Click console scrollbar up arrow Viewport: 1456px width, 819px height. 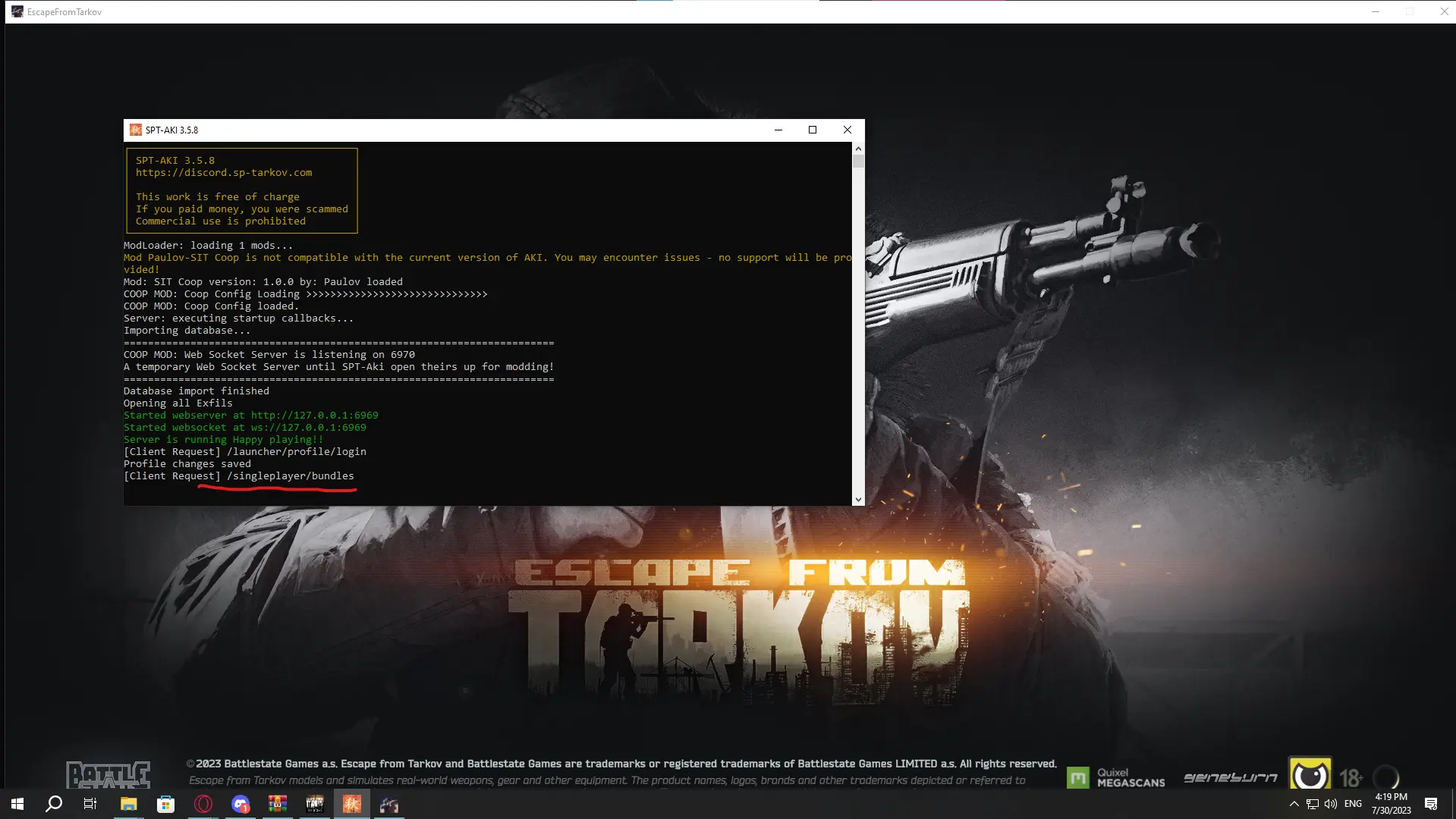click(x=858, y=149)
